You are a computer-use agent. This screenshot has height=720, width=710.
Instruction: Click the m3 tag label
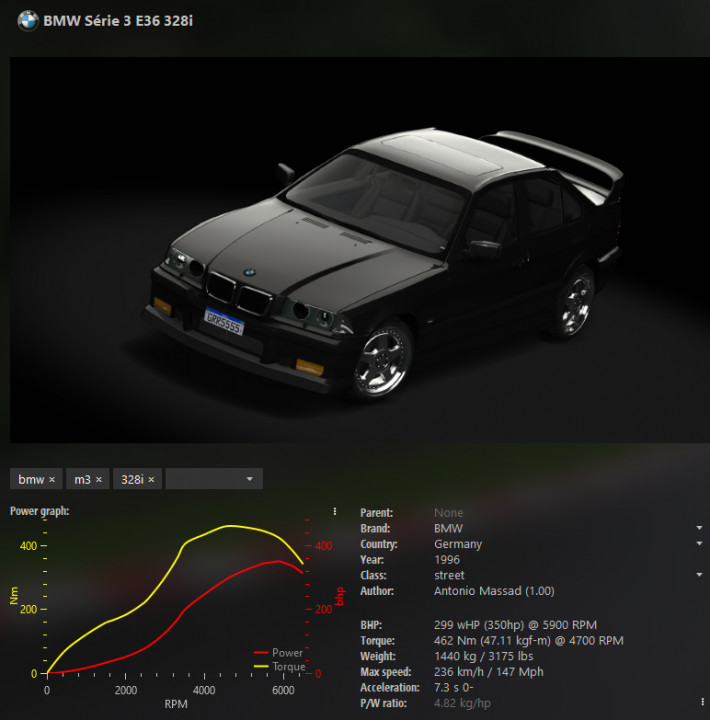tap(82, 479)
